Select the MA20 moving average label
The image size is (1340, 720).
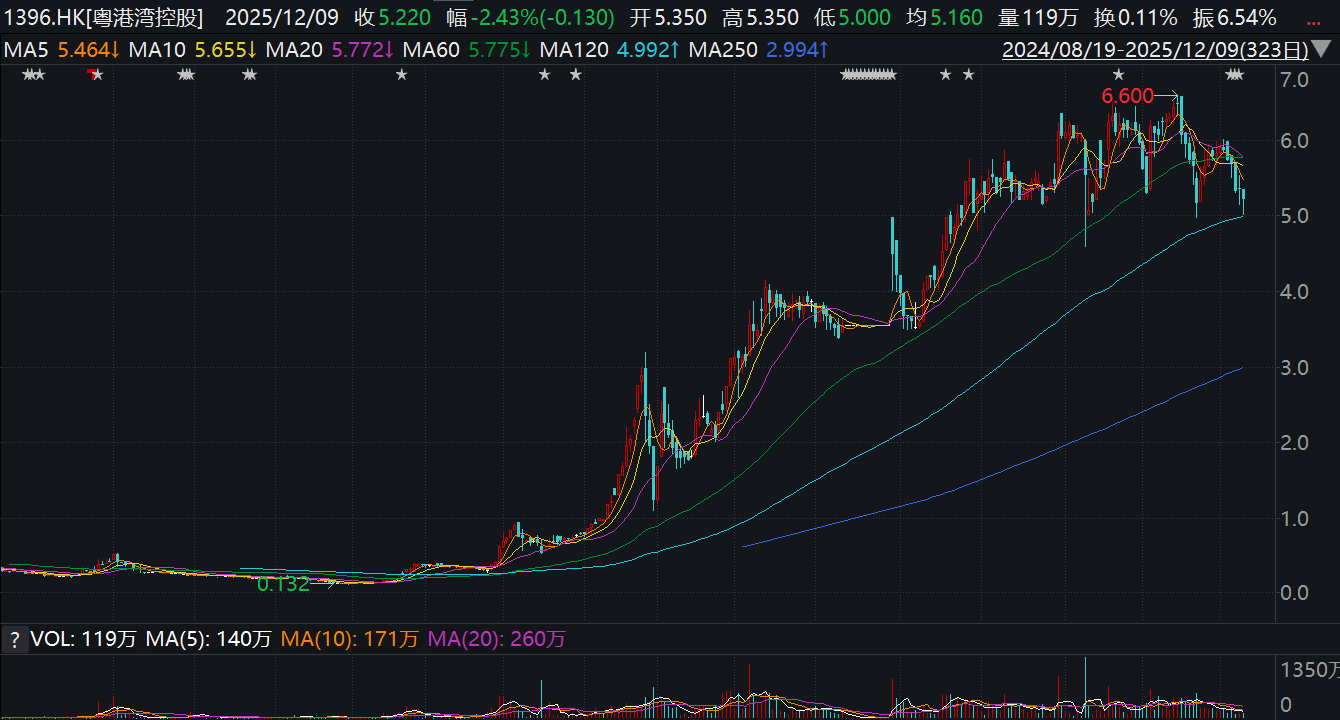click(293, 49)
